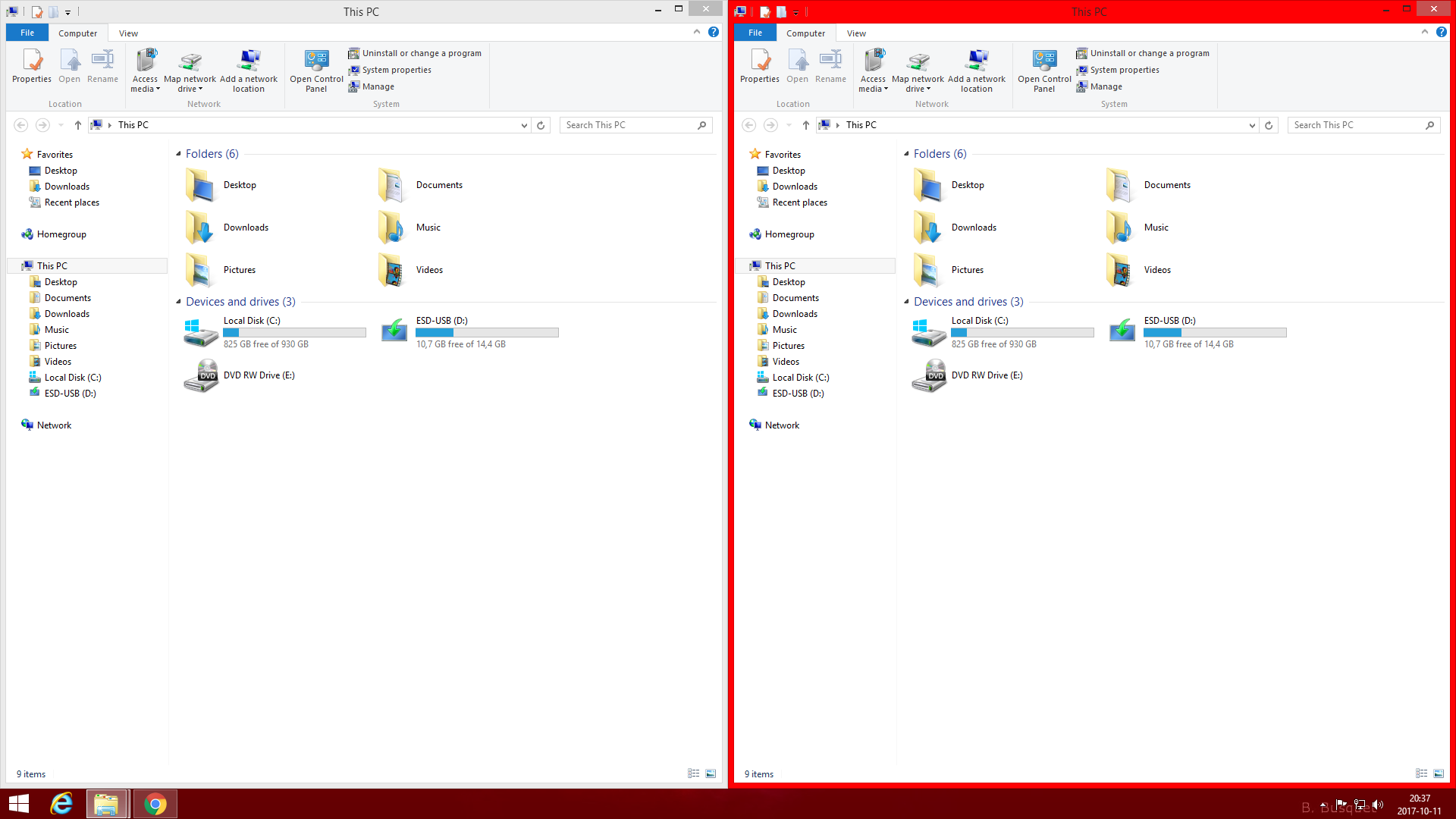Switch to large icons view in right window
The image size is (1456, 819).
coord(1439,773)
